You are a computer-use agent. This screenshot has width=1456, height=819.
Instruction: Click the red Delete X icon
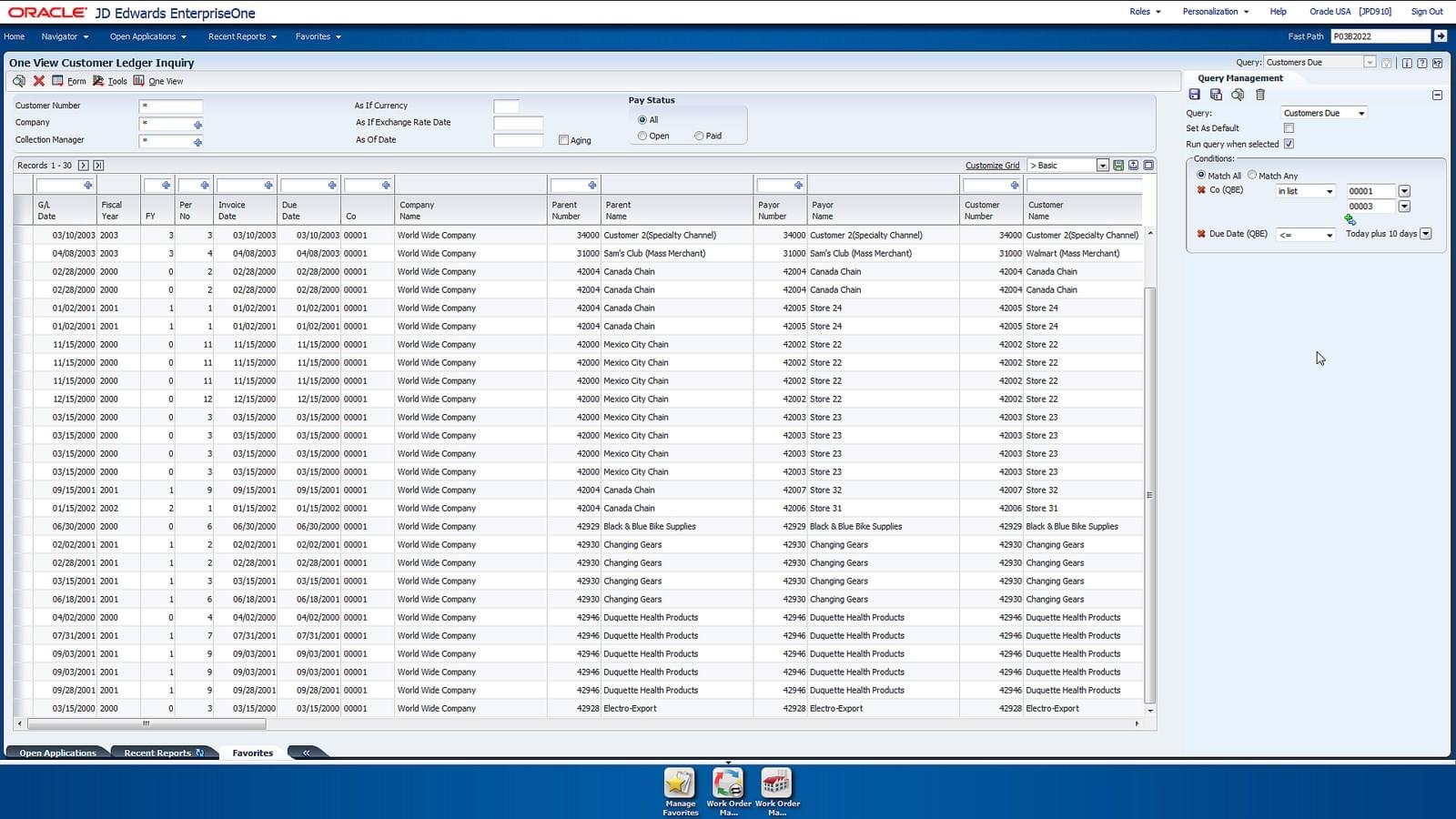click(39, 81)
